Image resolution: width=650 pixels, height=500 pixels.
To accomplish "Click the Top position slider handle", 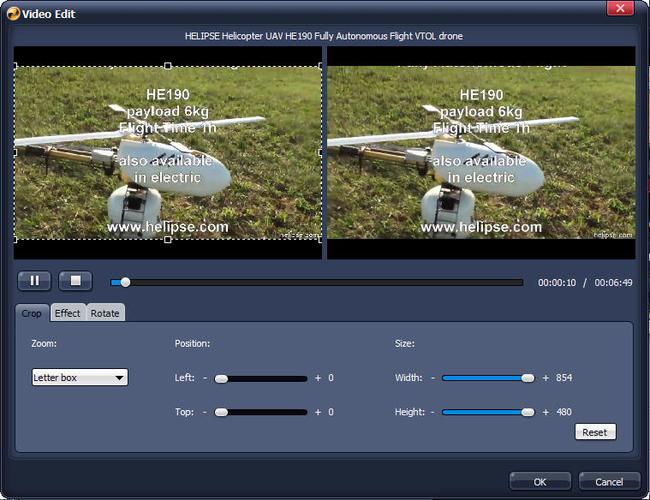I will coord(221,412).
